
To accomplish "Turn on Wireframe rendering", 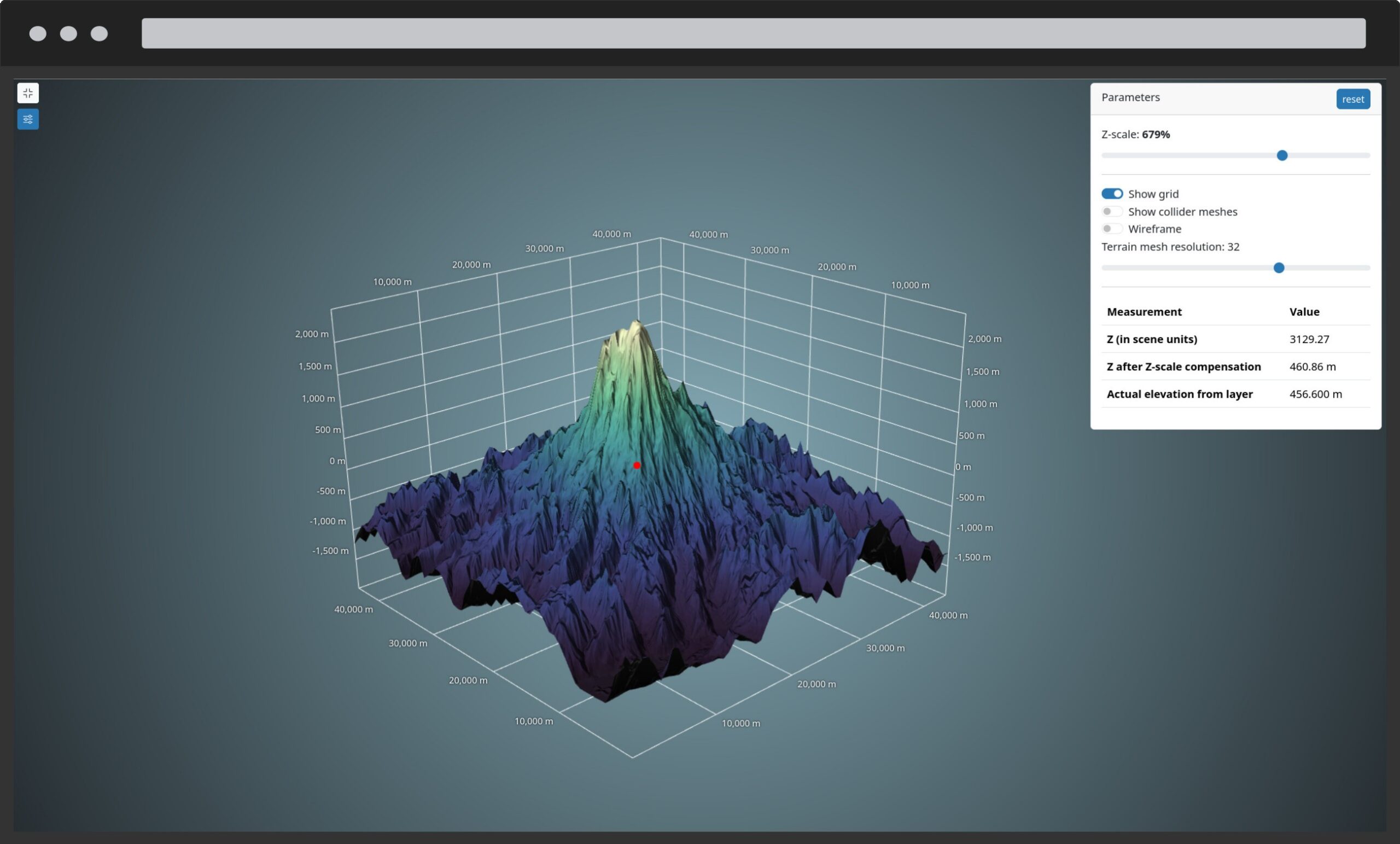I will point(1112,229).
